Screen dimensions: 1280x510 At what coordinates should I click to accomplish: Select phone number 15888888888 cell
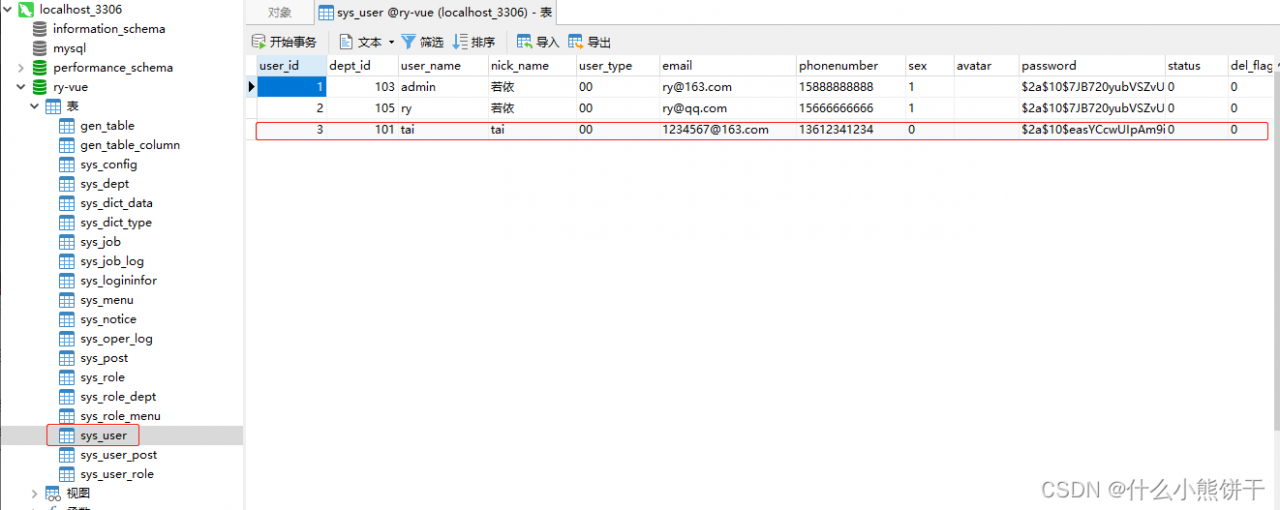(850, 87)
